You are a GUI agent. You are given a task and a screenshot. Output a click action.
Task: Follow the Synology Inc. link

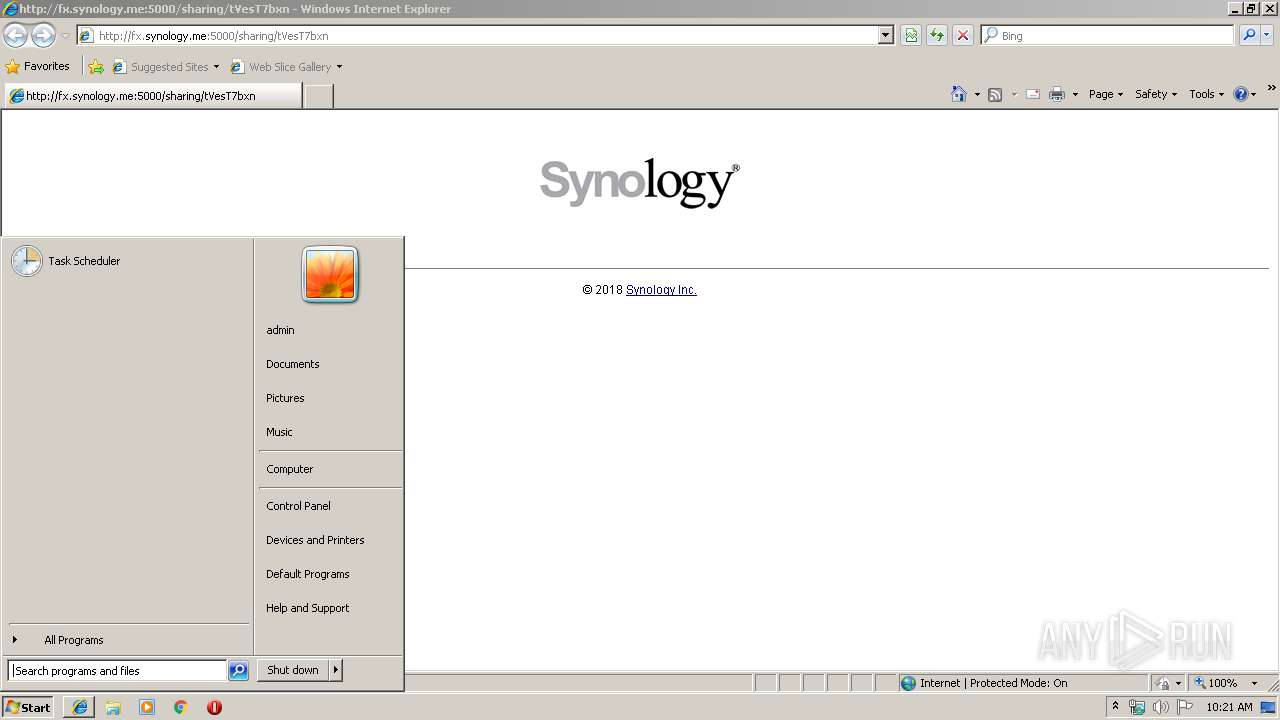661,290
